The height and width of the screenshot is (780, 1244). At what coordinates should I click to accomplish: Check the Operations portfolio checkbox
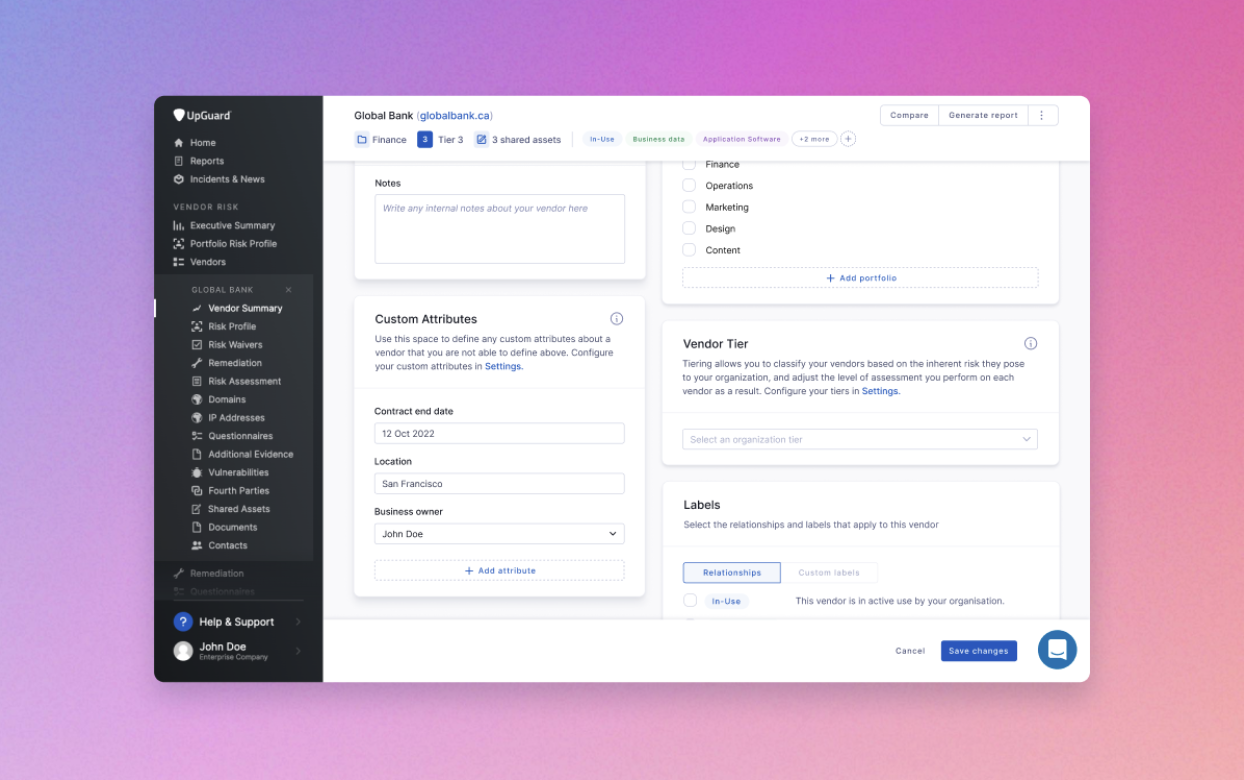point(689,186)
